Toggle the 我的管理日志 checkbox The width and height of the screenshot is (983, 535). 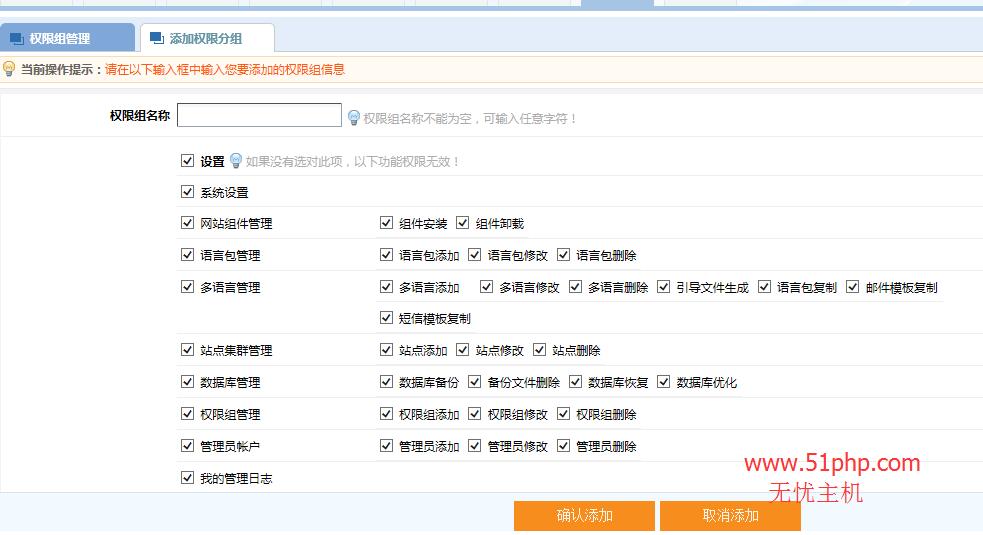(187, 478)
